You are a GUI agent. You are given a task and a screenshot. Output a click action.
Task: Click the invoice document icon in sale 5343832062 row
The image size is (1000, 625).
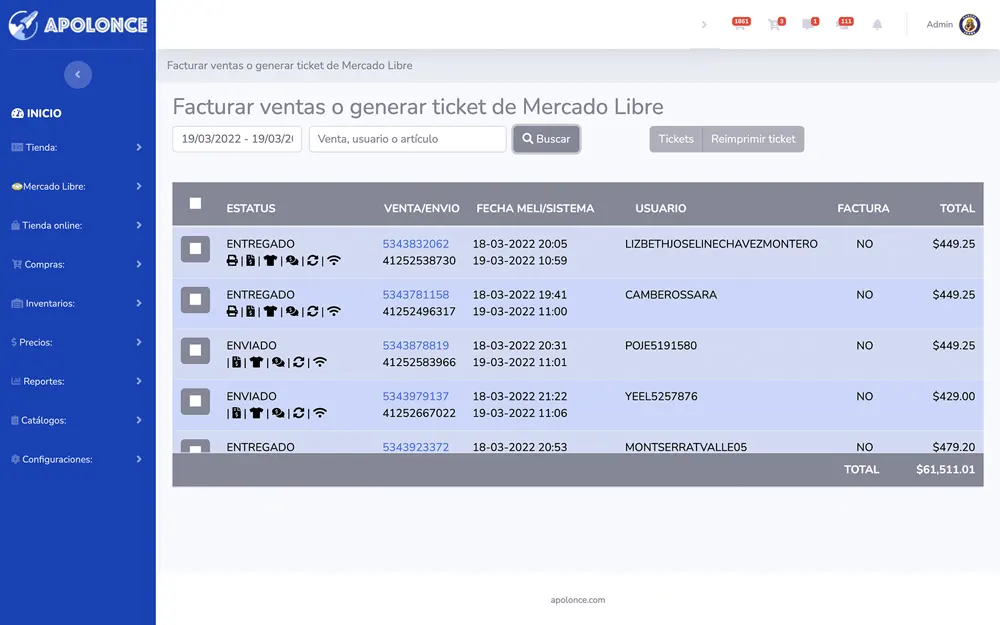pyautogui.click(x=251, y=260)
